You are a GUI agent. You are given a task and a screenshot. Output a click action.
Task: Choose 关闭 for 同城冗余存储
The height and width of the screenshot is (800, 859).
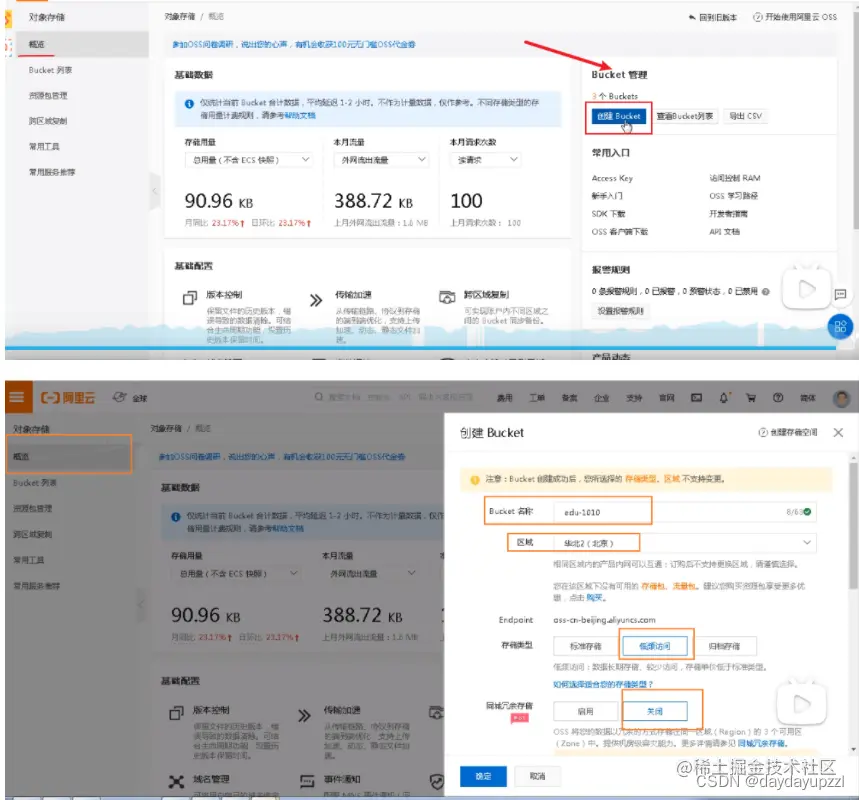pyautogui.click(x=655, y=711)
